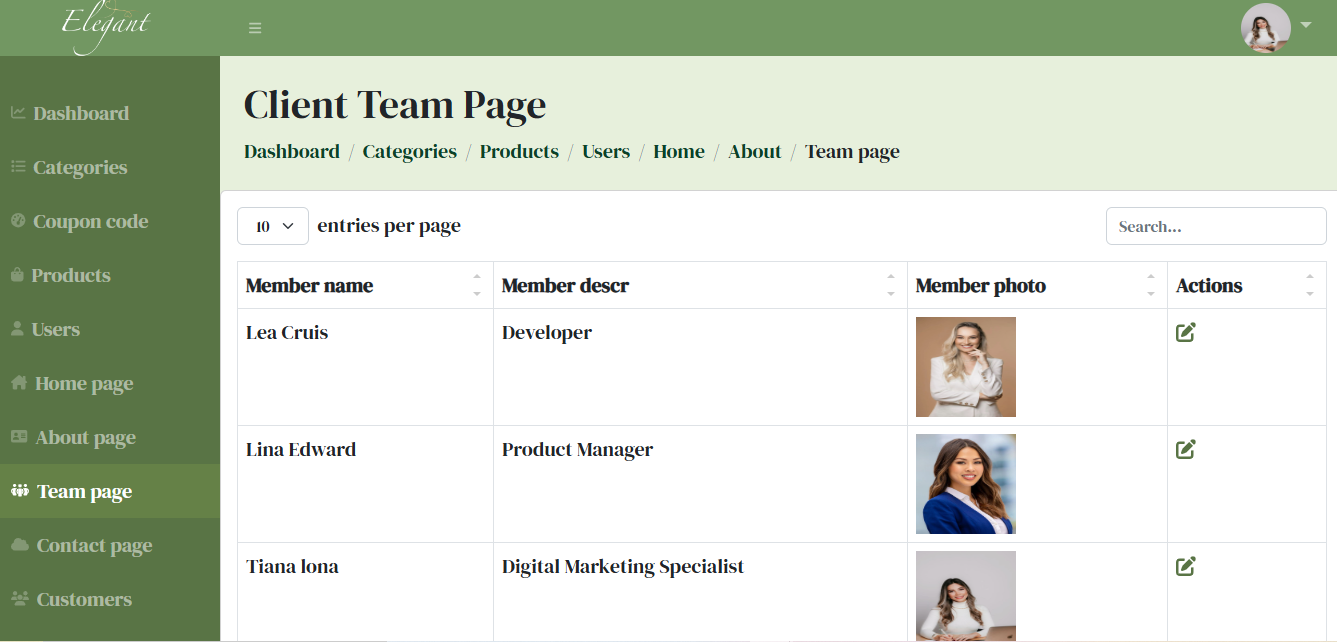Open Lina Edward's member photo thumbnail
The width and height of the screenshot is (1337, 642).
click(965, 484)
